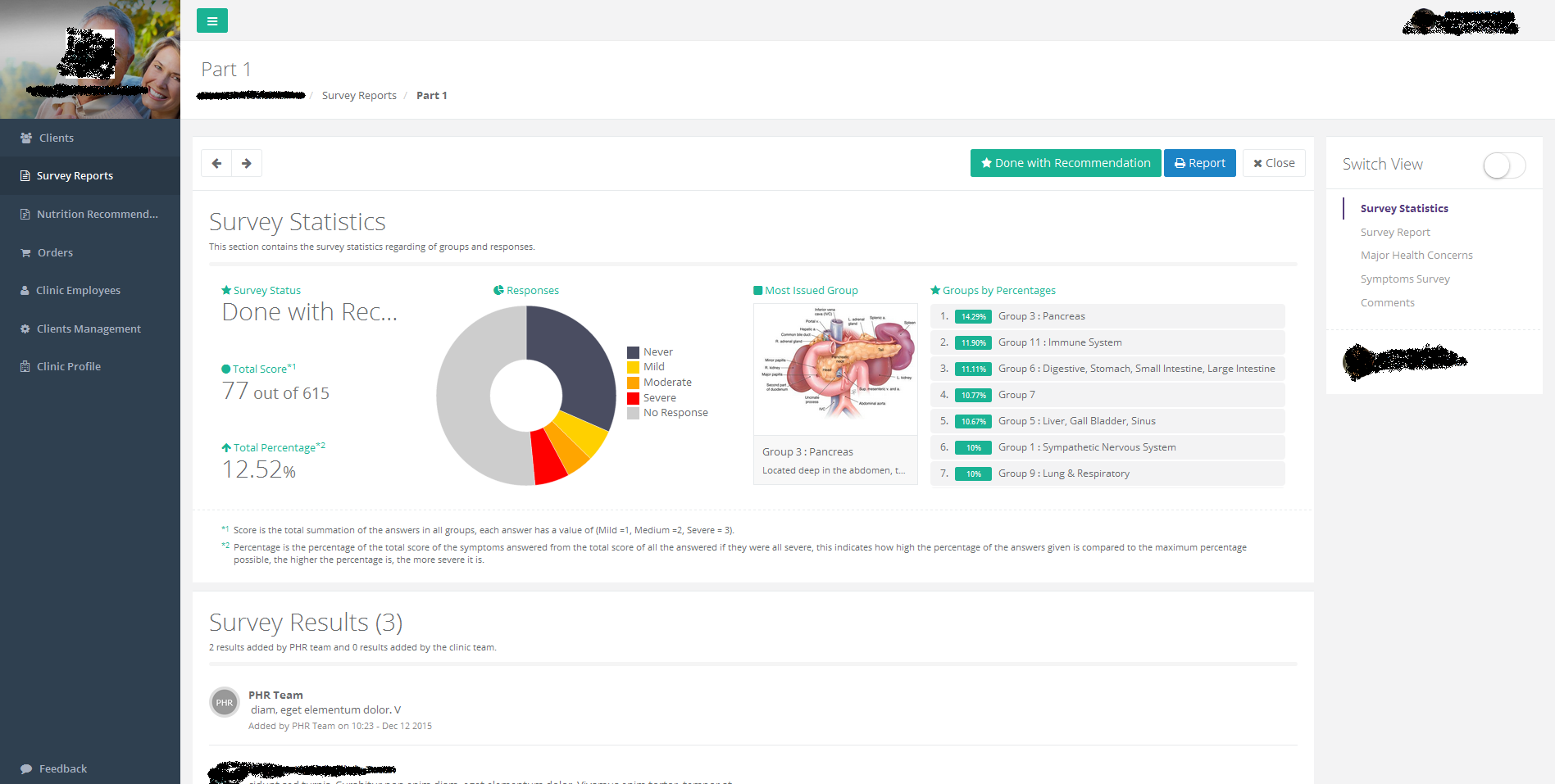Open Clients from the sidebar
This screenshot has width=1555, height=784.
click(56, 138)
